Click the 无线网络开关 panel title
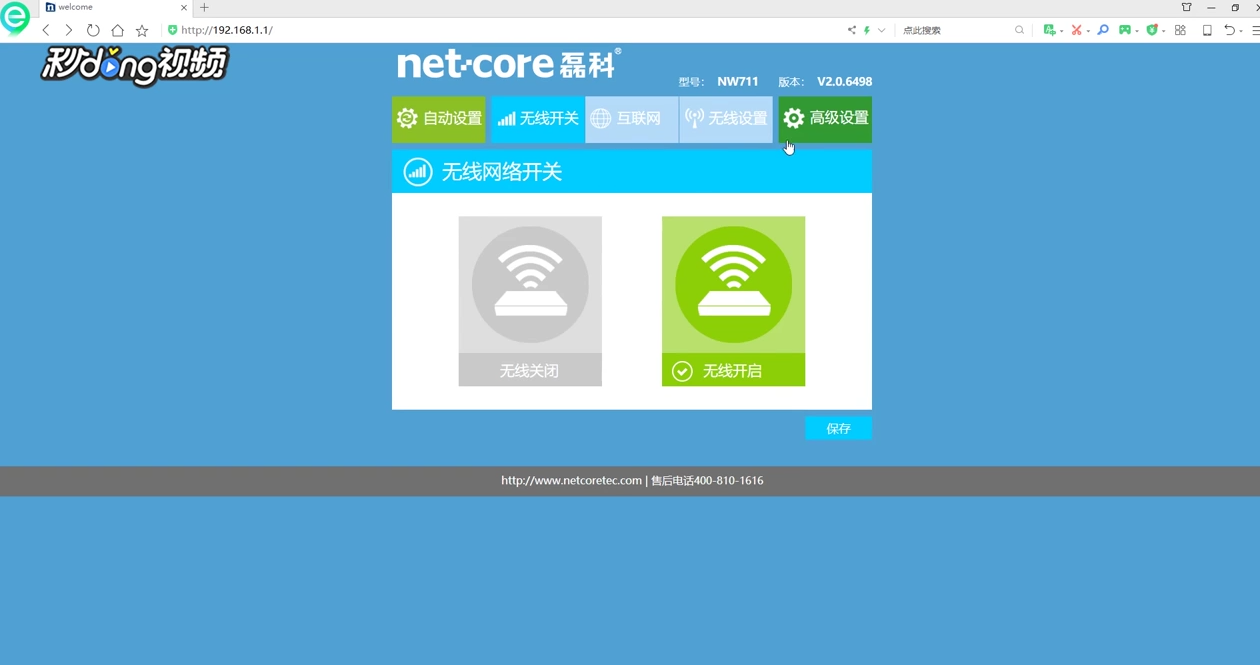Viewport: 1260px width, 665px height. click(x=502, y=172)
